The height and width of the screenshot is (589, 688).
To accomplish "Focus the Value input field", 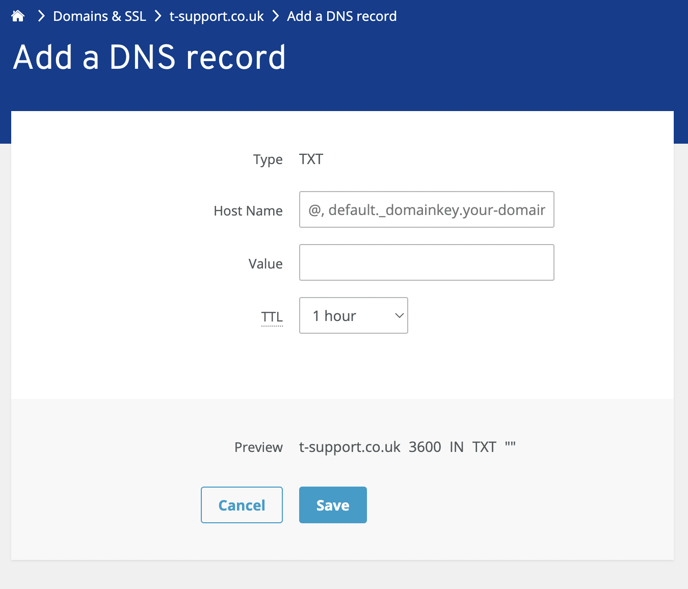I will tap(426, 262).
